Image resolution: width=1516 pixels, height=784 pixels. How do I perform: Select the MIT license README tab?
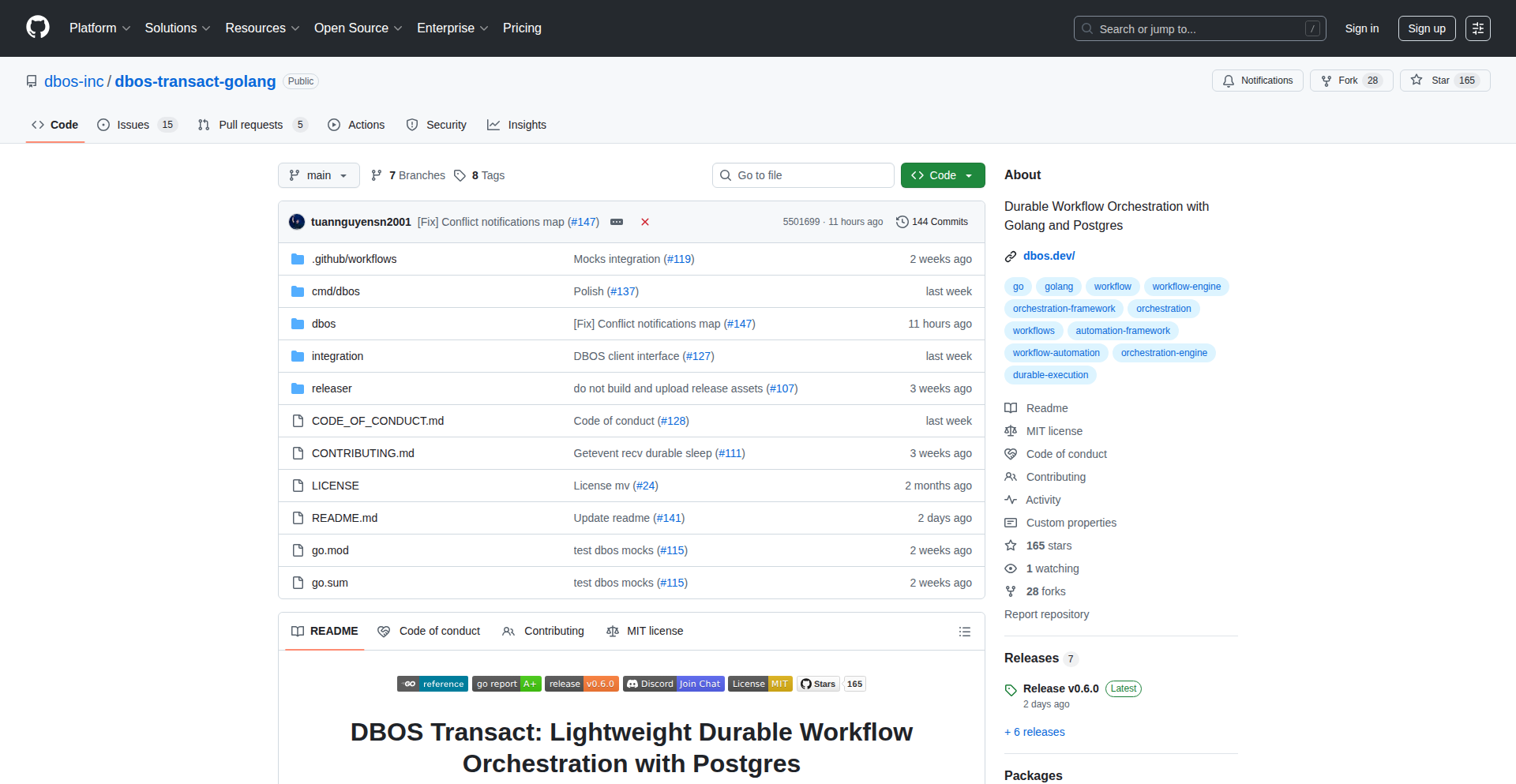[x=645, y=632]
